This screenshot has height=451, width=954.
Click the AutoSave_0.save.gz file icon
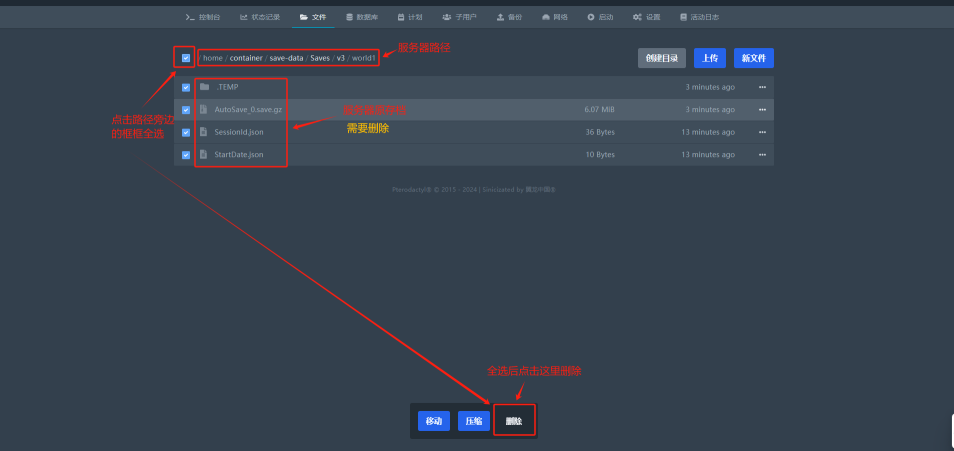[x=203, y=110]
